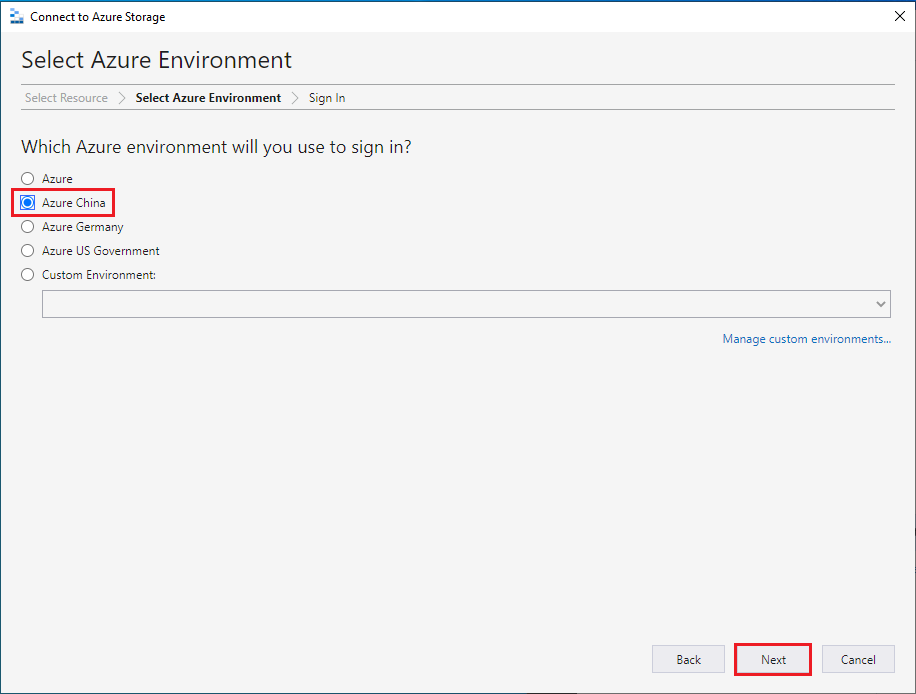The width and height of the screenshot is (916, 694).
Task: Click the Select Azure Environment heading
Action: [x=156, y=60]
